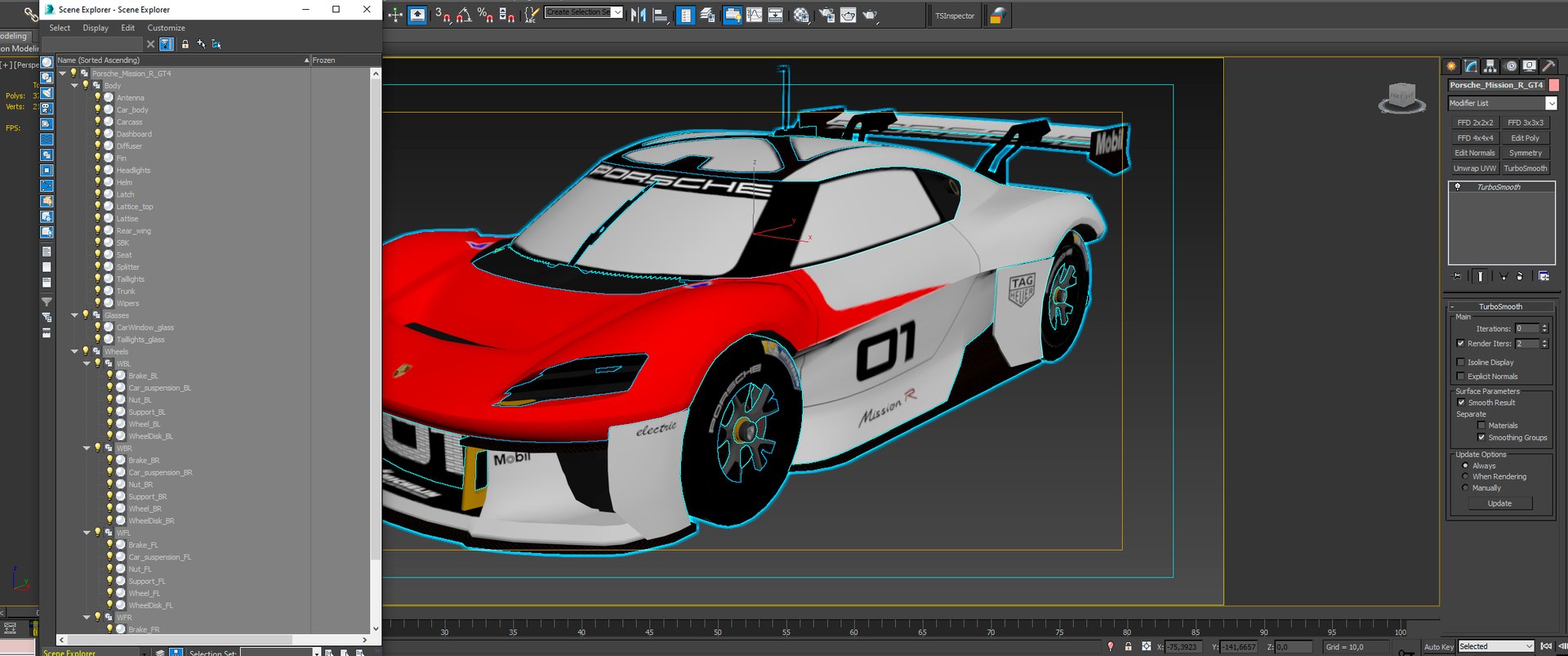Open the Create tab sun icon
Screen dimensions: 1568x656
(x=1451, y=66)
